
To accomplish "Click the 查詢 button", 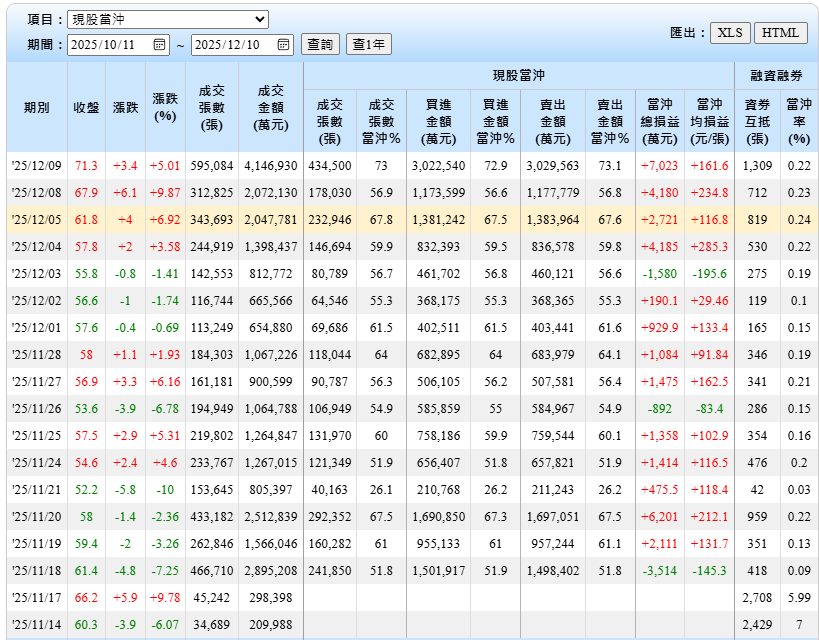I will pos(320,45).
